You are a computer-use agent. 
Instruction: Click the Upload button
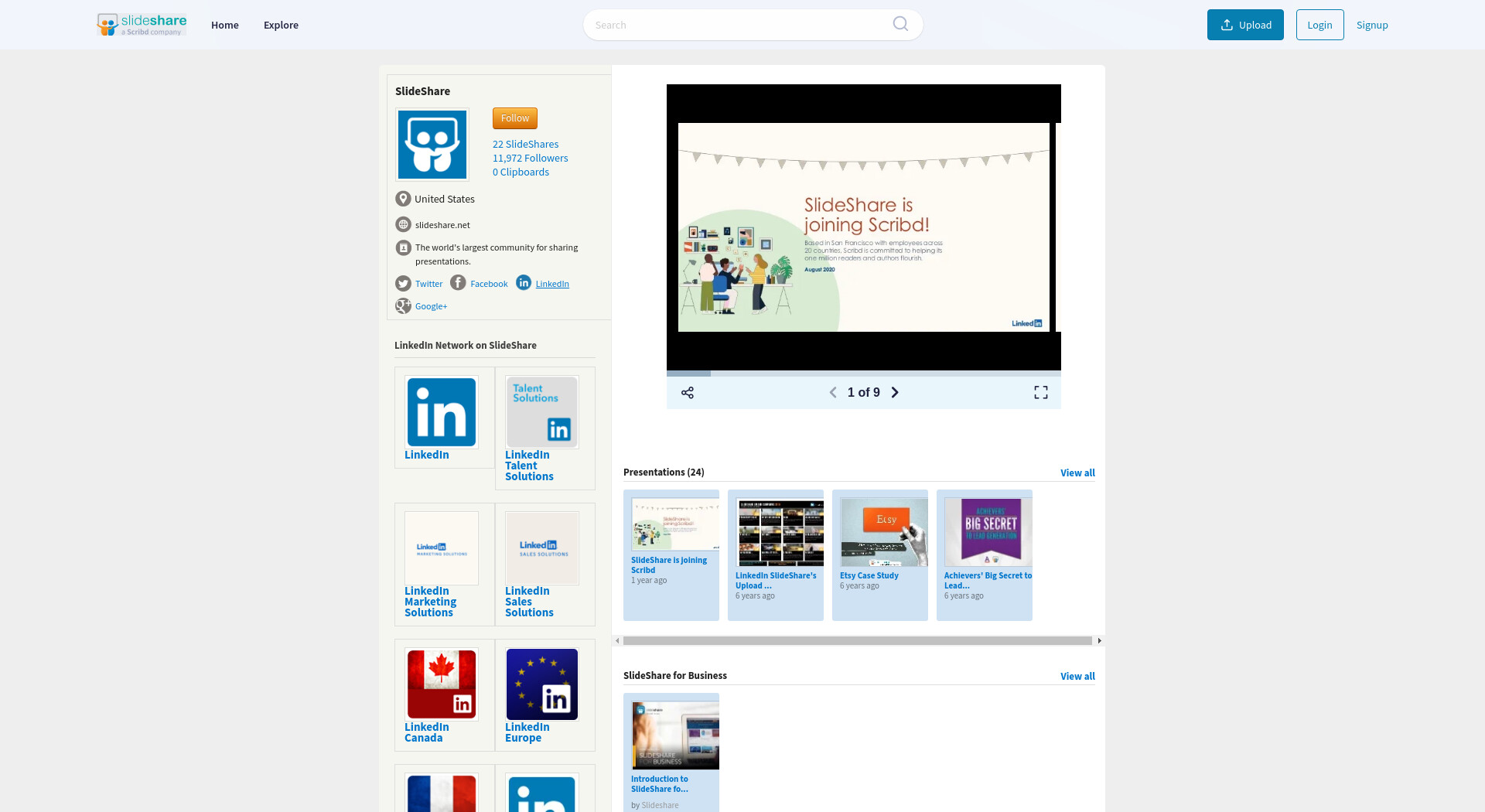(x=1245, y=25)
